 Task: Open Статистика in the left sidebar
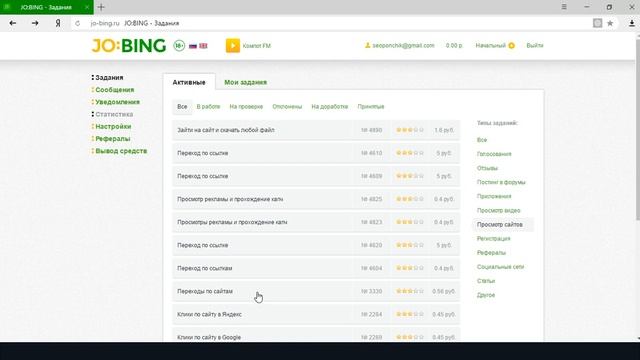pos(114,114)
